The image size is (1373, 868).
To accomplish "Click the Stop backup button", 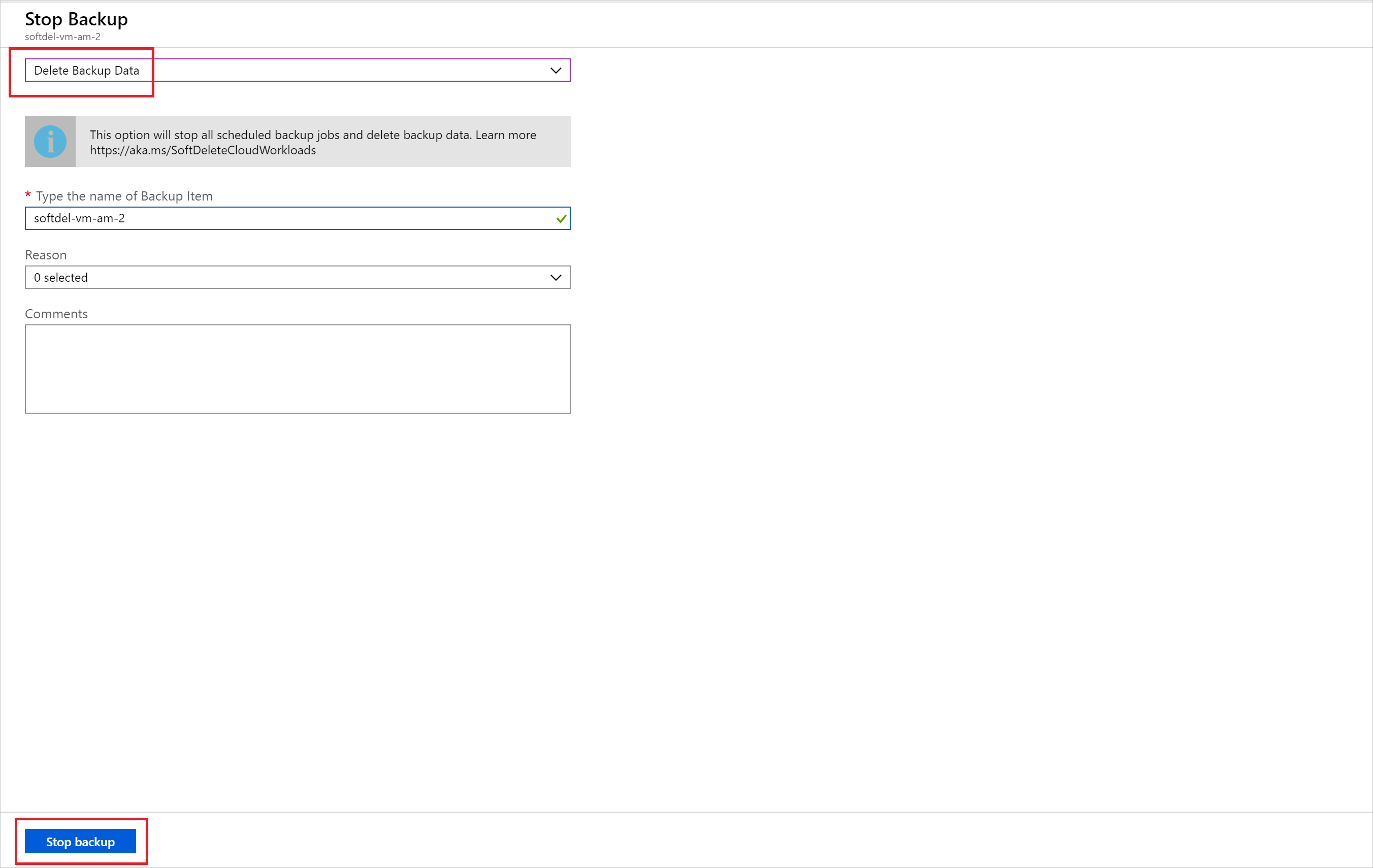I will [x=83, y=840].
